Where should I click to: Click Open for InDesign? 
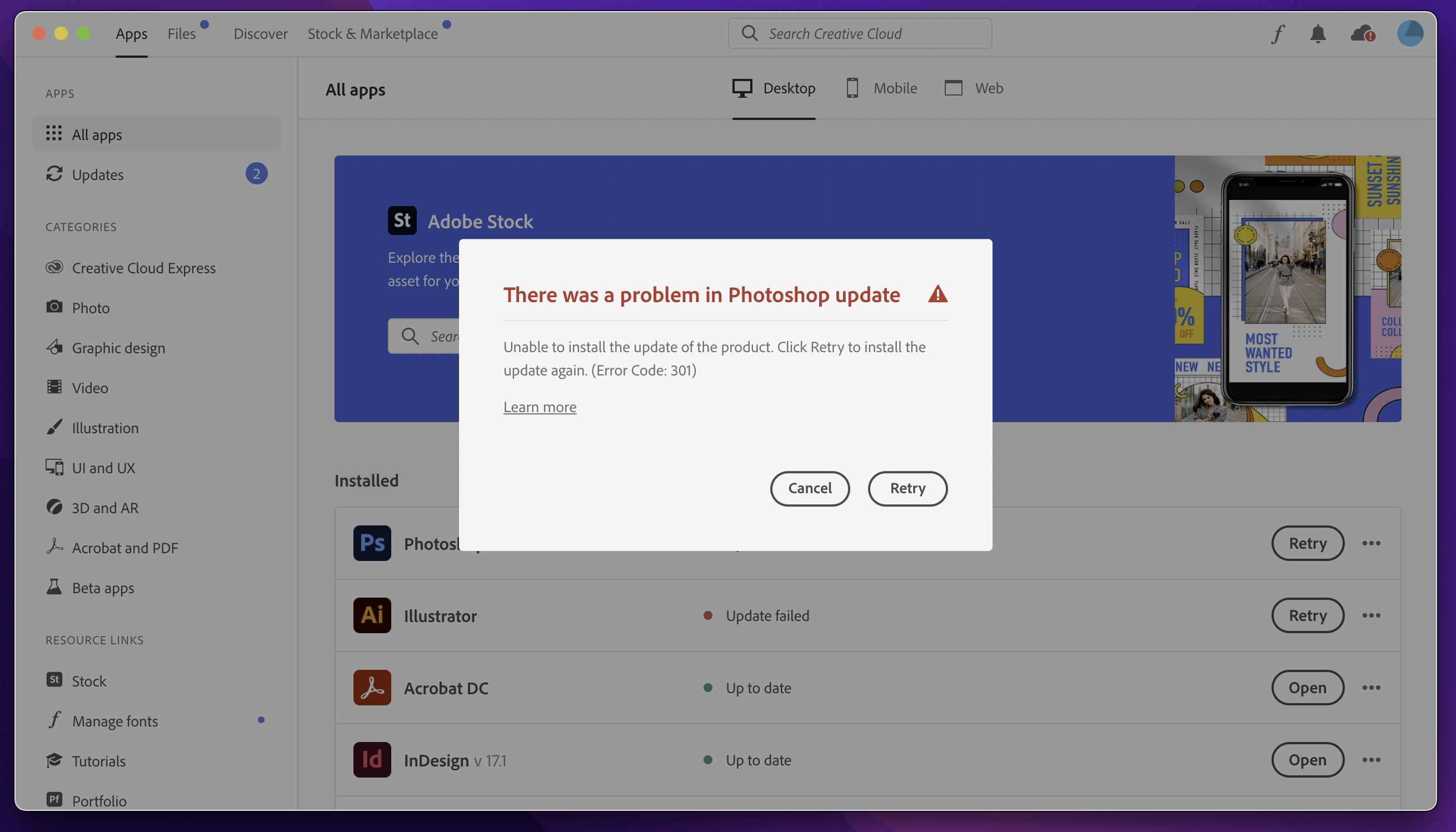tap(1308, 759)
